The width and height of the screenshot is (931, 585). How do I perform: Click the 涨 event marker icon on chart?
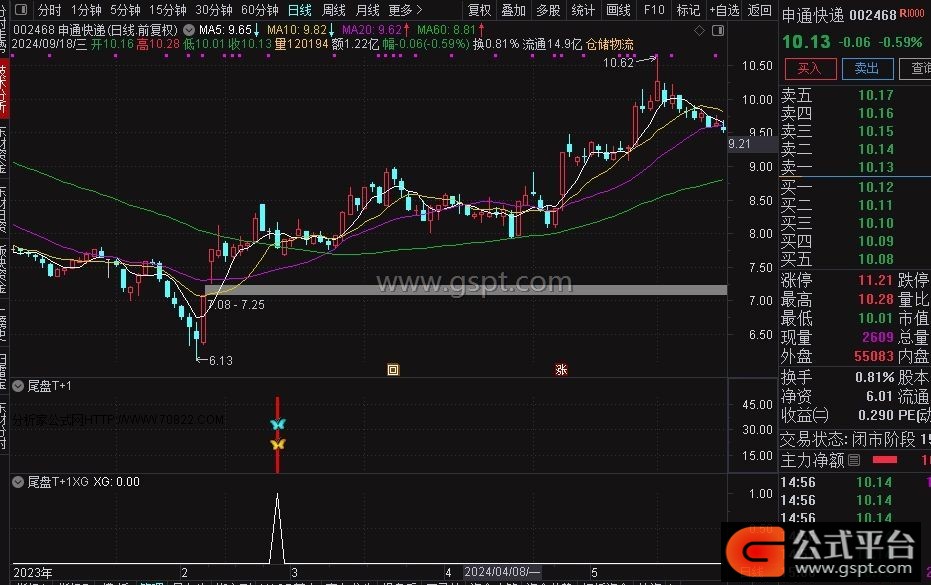click(561, 369)
